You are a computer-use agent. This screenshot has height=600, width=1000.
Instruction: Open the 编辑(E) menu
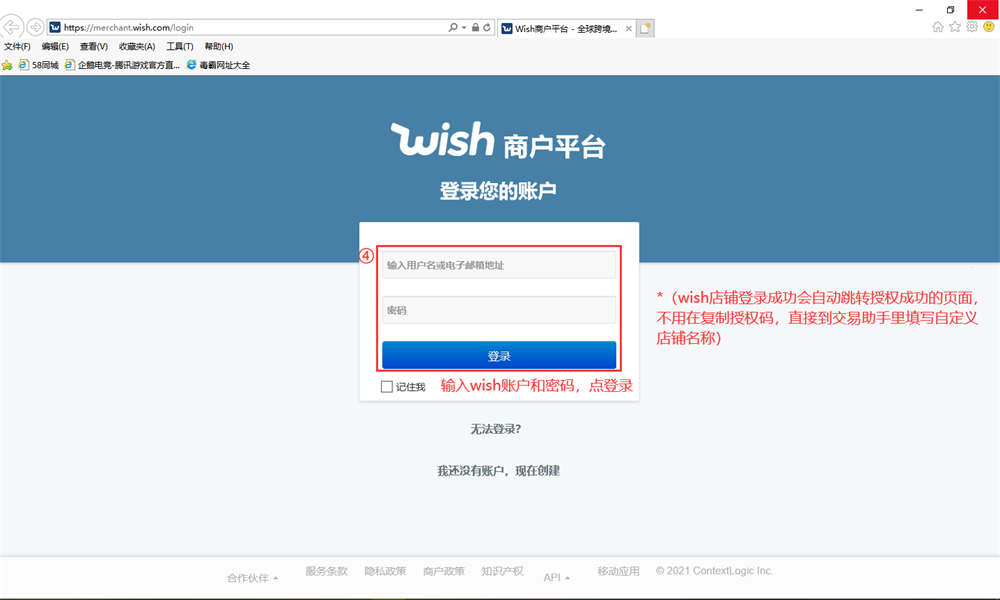pos(55,47)
